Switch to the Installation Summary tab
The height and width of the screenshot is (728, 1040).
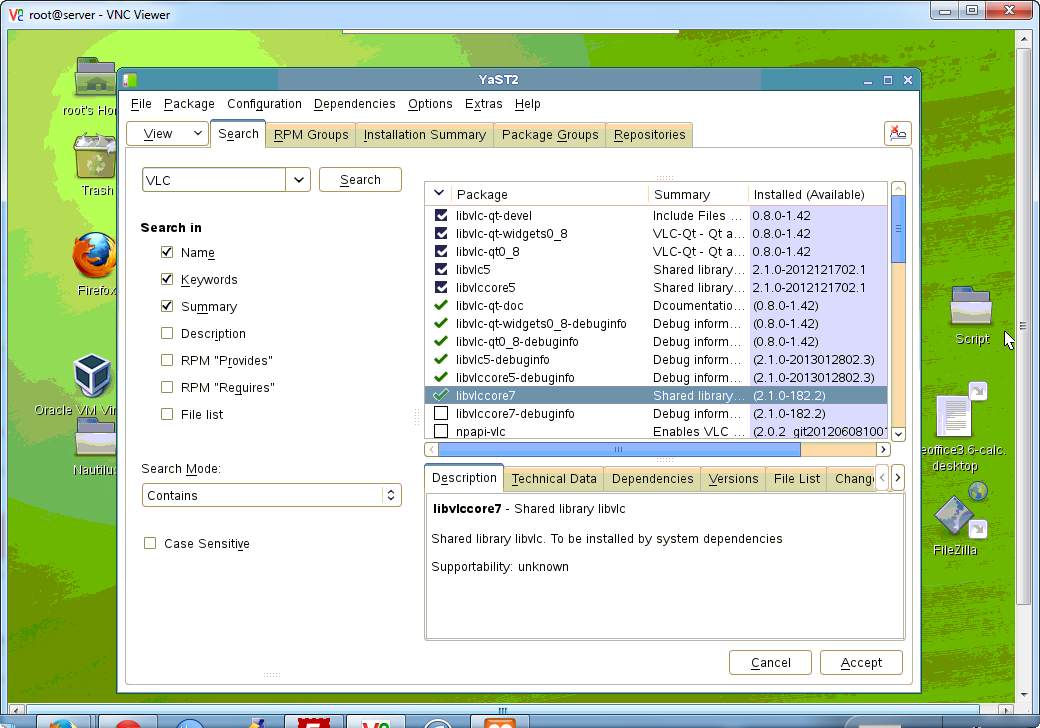424,135
